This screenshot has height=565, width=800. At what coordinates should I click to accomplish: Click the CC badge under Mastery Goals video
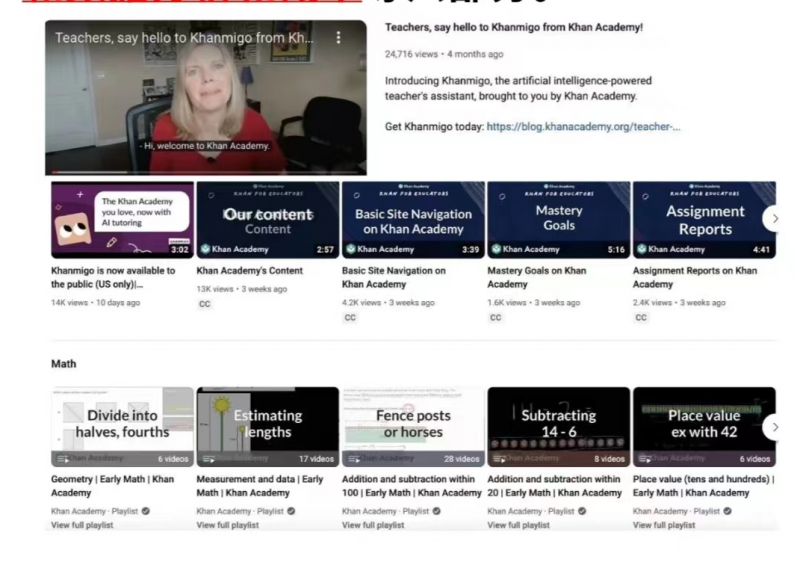coord(495,317)
